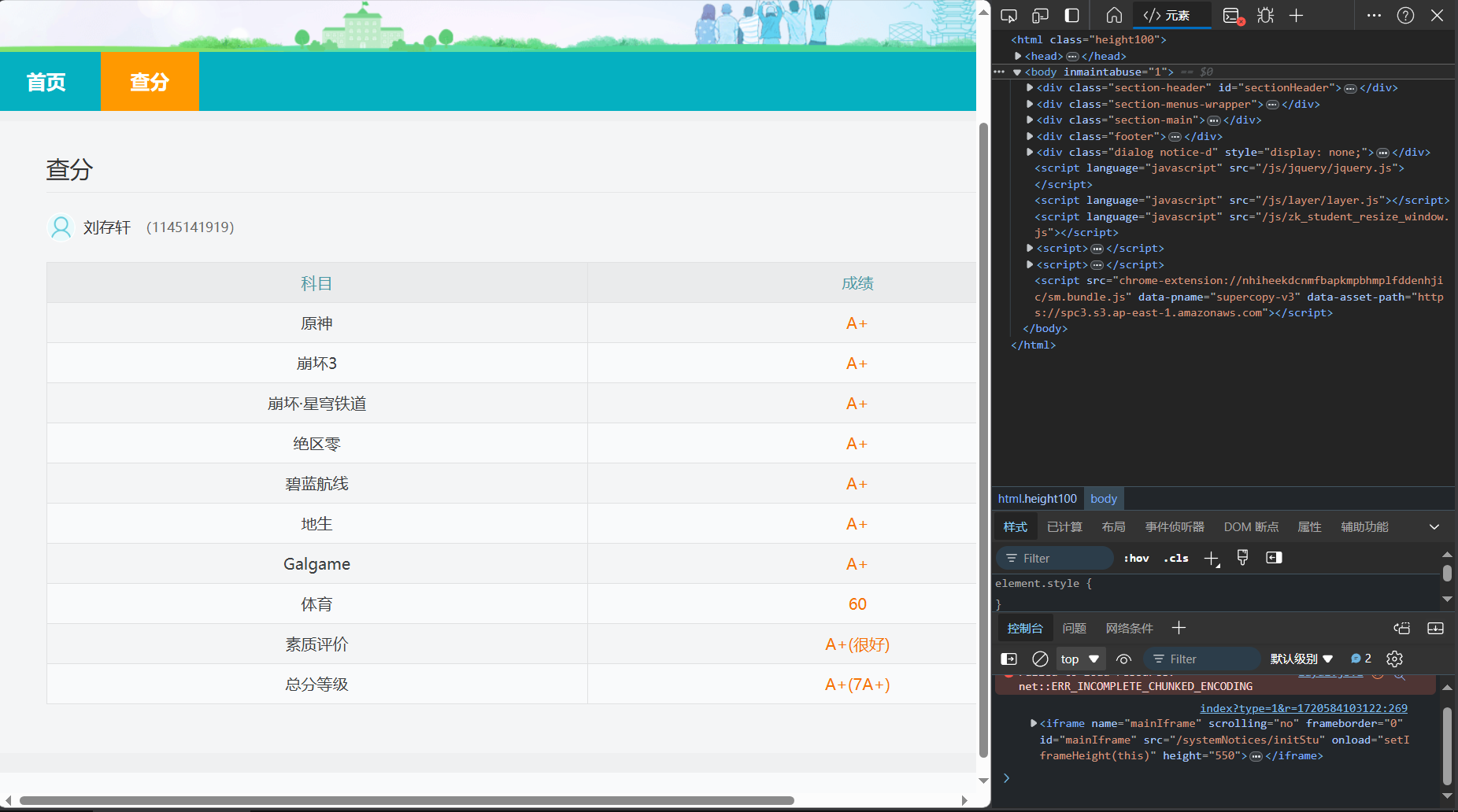Clear the console
The height and width of the screenshot is (812, 1458).
pos(1040,659)
